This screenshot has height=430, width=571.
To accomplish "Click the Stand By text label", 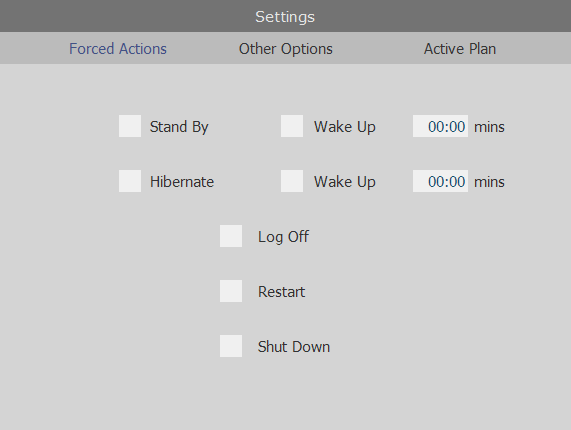I will click(179, 127).
